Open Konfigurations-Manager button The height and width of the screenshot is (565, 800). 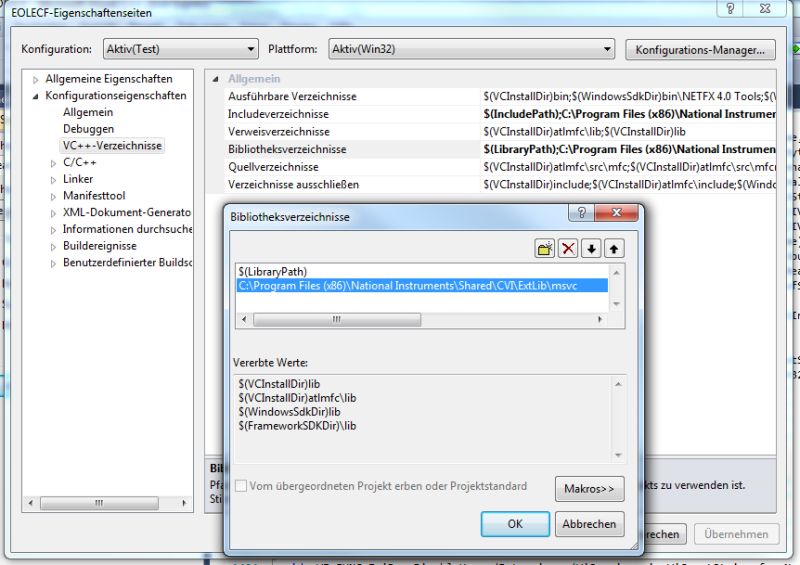(x=700, y=50)
